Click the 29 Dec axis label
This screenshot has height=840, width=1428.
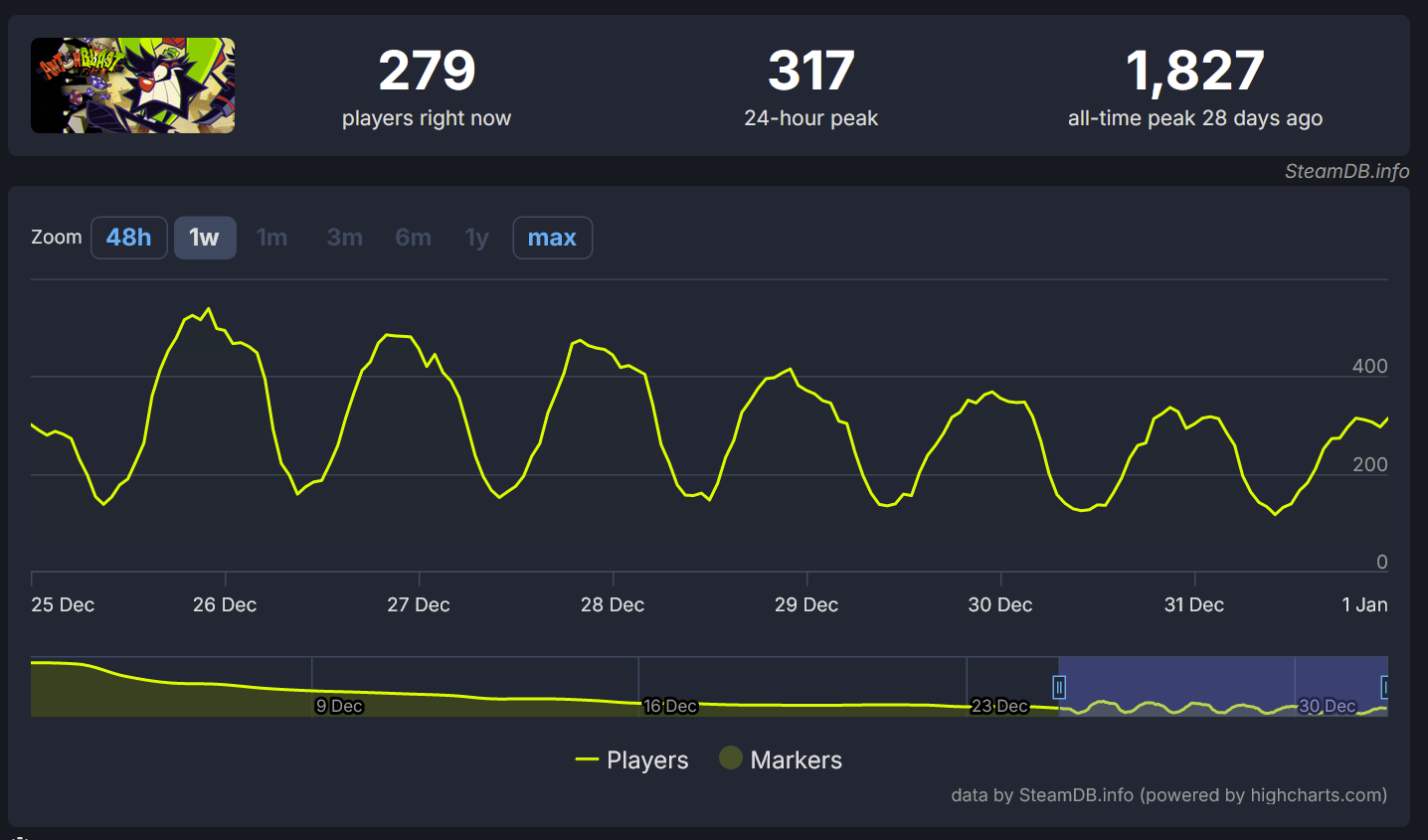click(806, 604)
